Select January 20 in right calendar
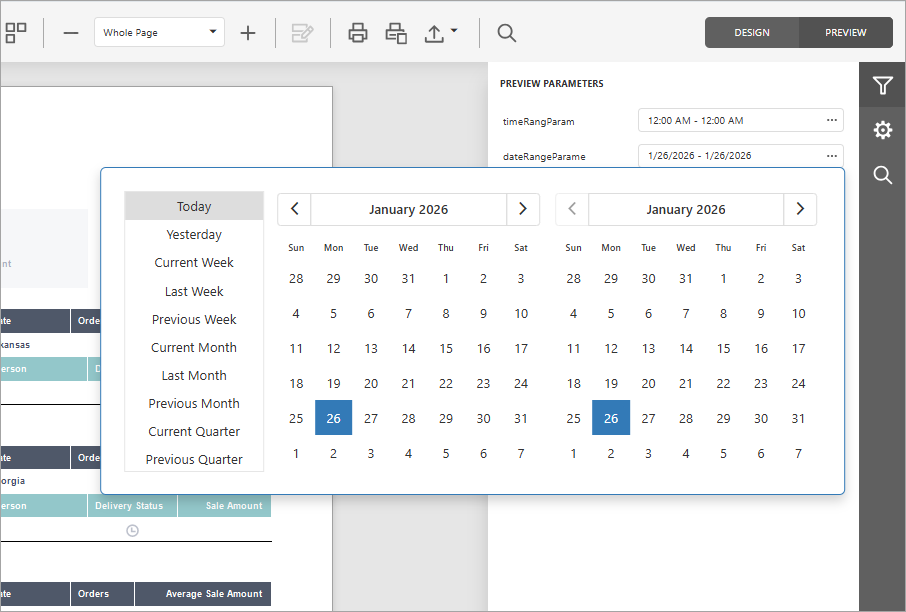 click(648, 383)
